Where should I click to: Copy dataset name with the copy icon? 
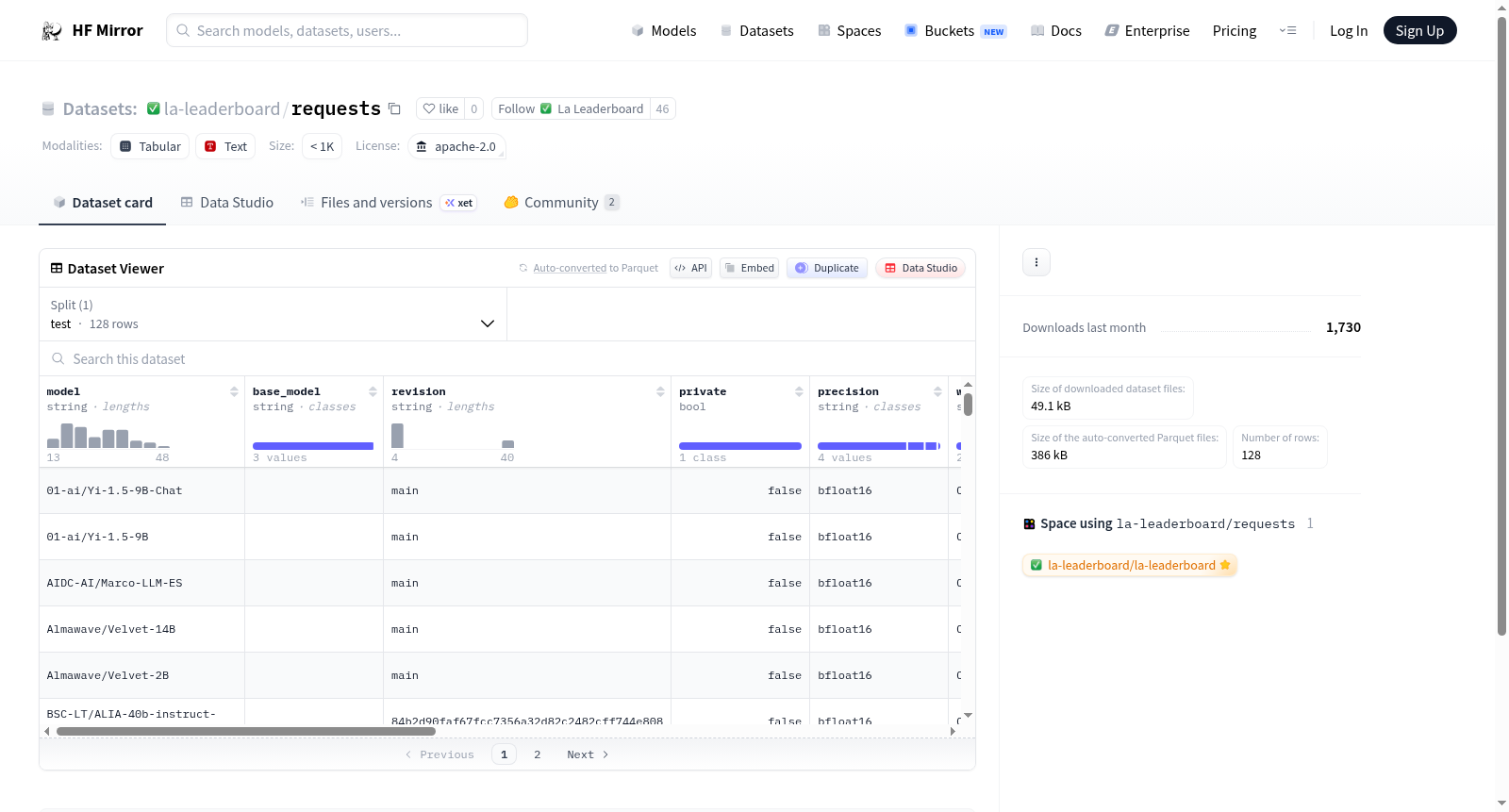point(394,109)
